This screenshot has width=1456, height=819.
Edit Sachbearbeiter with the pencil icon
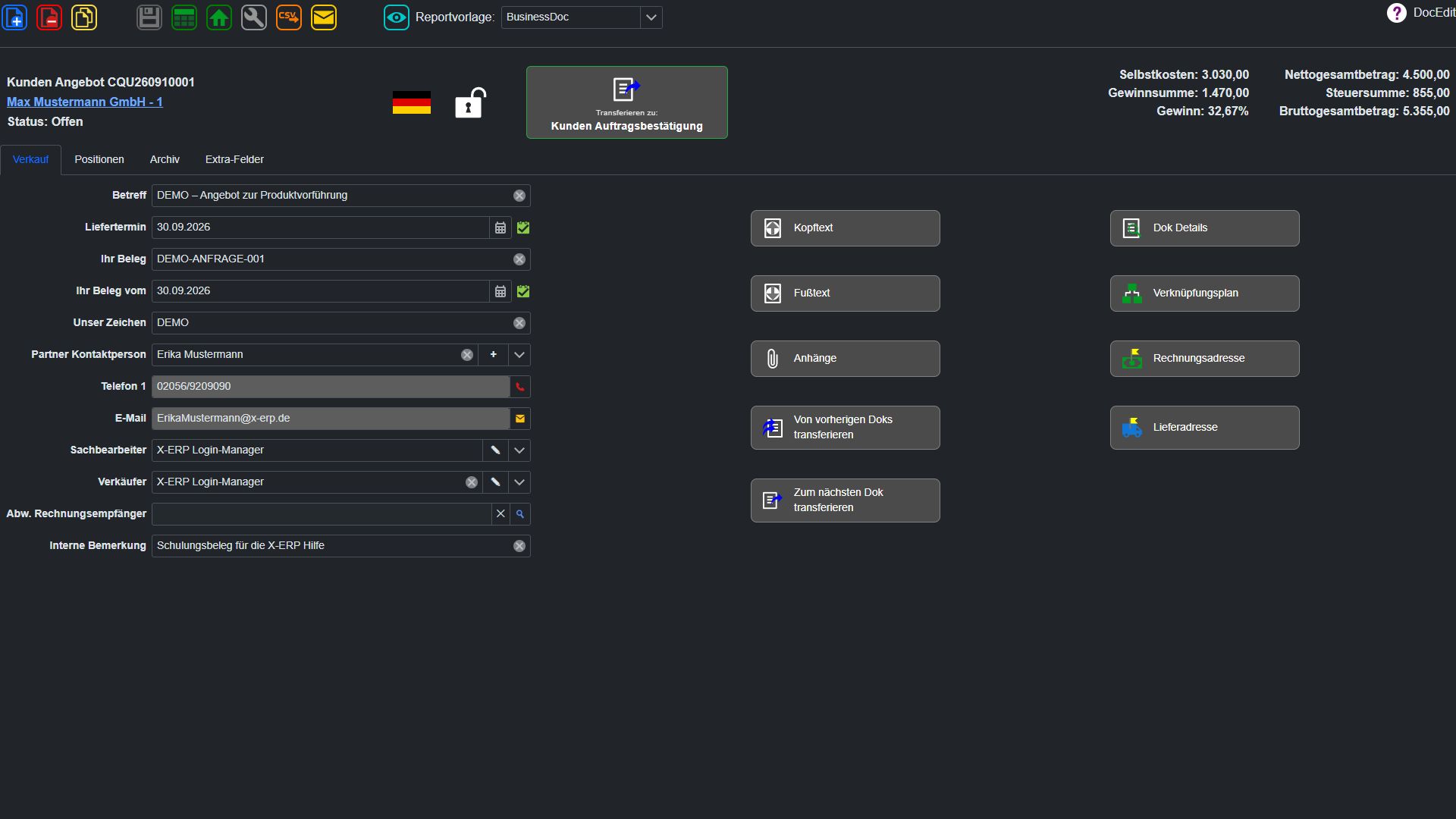point(495,450)
